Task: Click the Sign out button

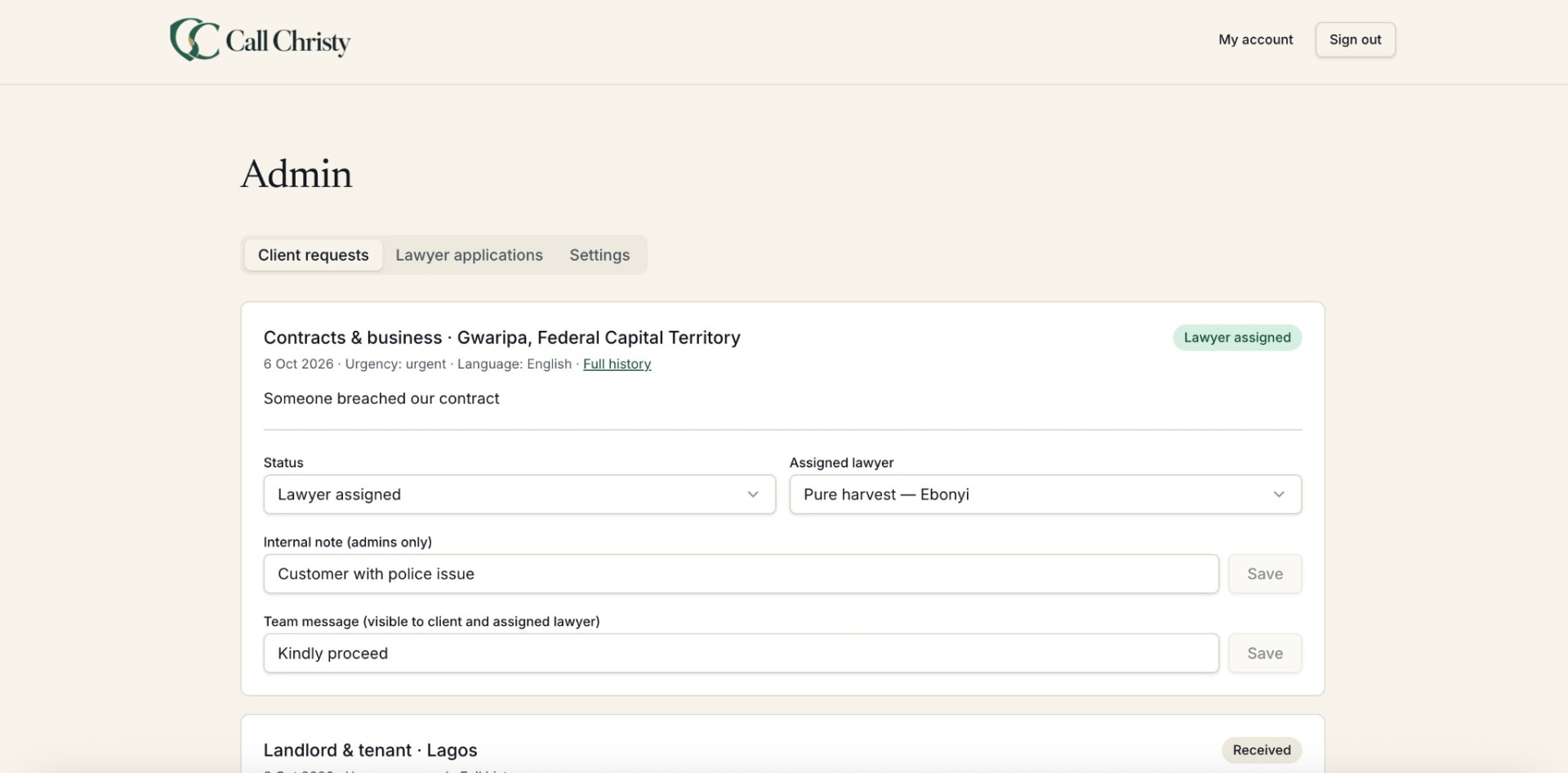Action: 1355,39
